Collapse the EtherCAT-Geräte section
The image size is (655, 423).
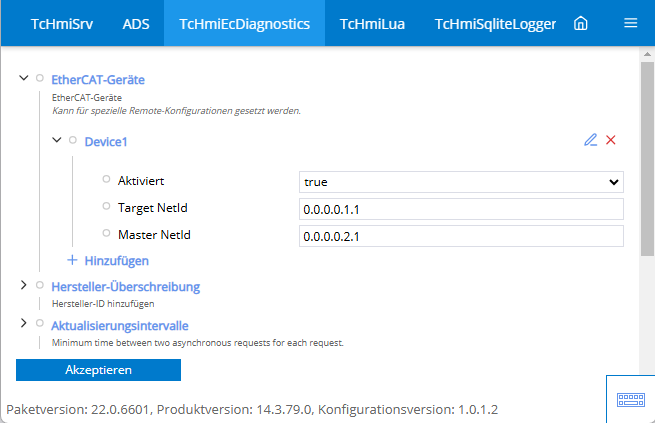(23, 78)
